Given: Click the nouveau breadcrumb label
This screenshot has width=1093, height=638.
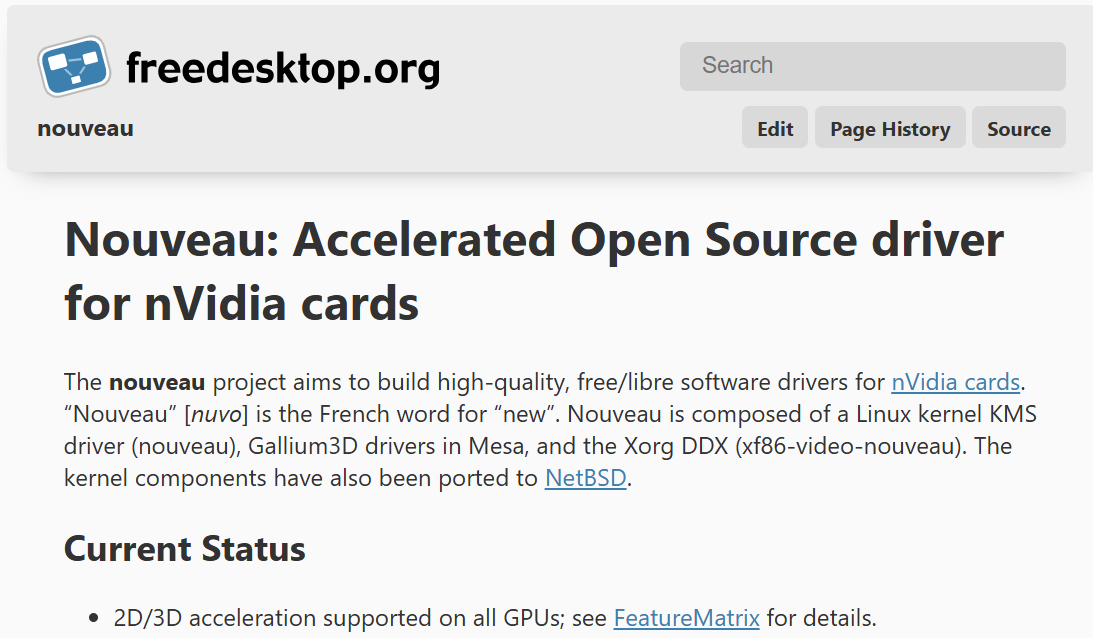Looking at the screenshot, I should pos(85,129).
